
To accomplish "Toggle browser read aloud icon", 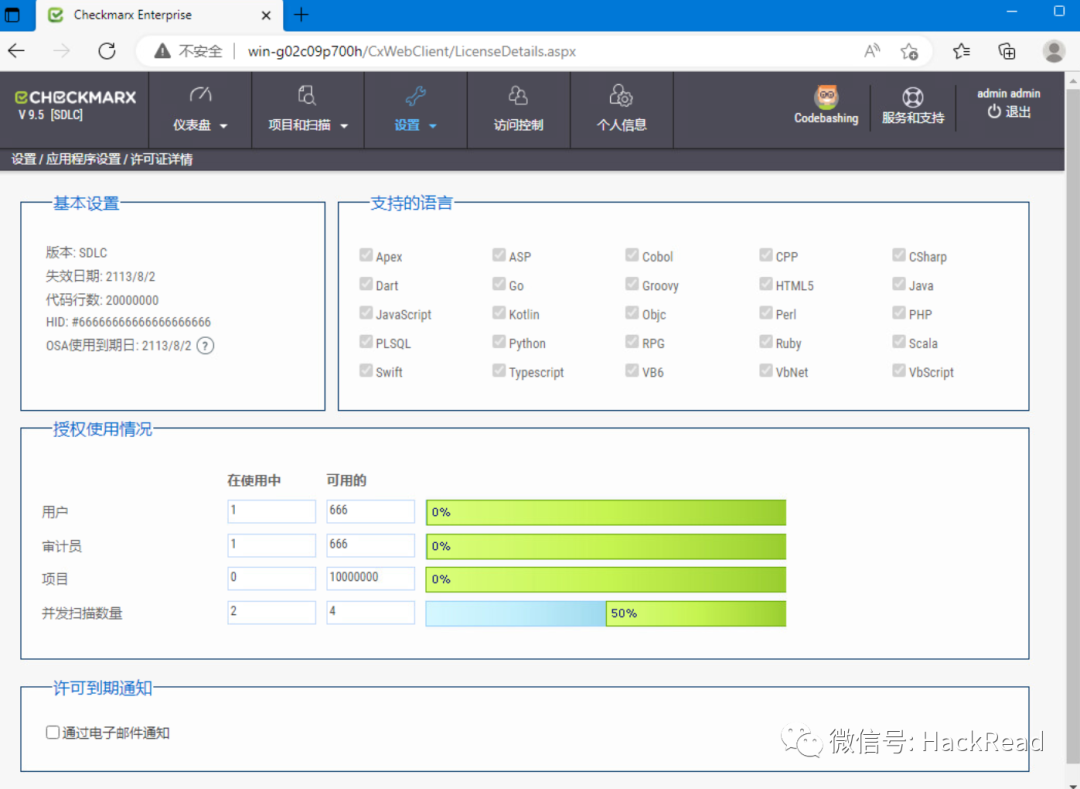I will point(872,51).
